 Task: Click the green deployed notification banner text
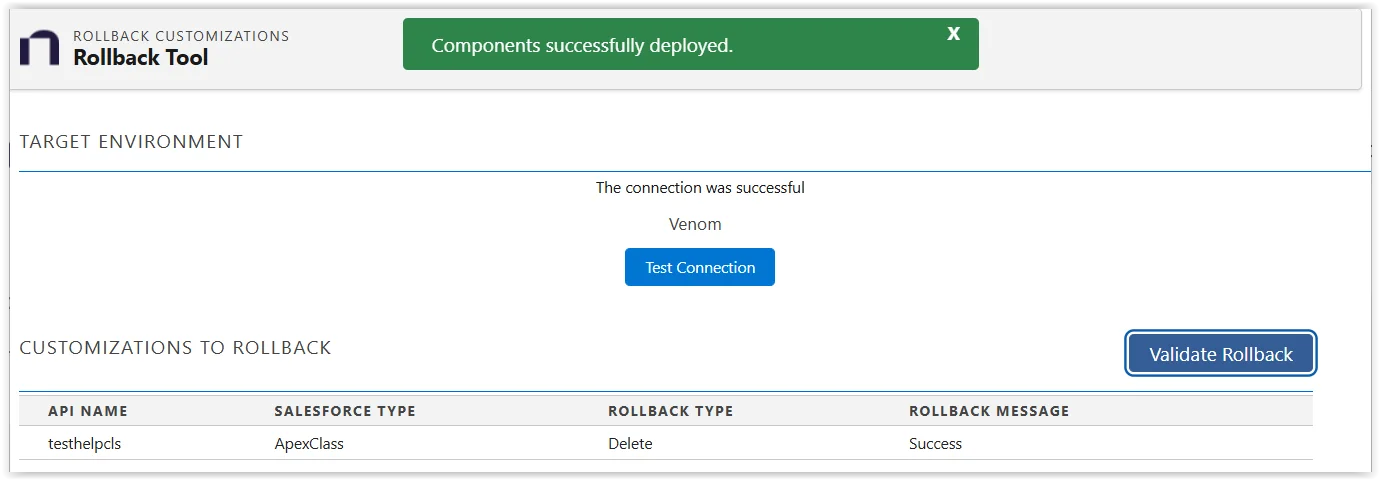click(x=582, y=46)
